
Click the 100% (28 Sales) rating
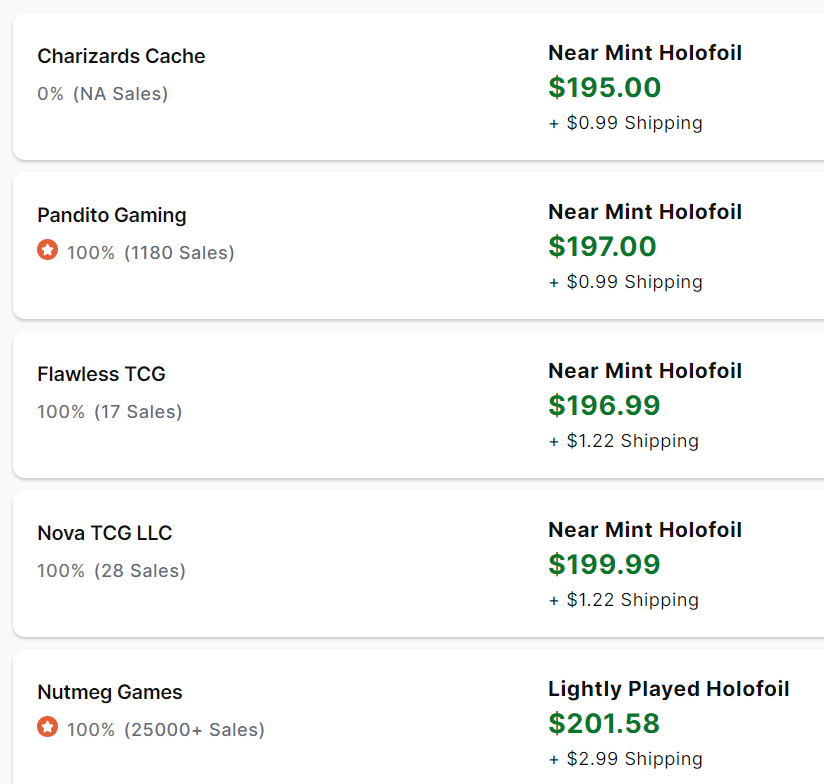(112, 571)
